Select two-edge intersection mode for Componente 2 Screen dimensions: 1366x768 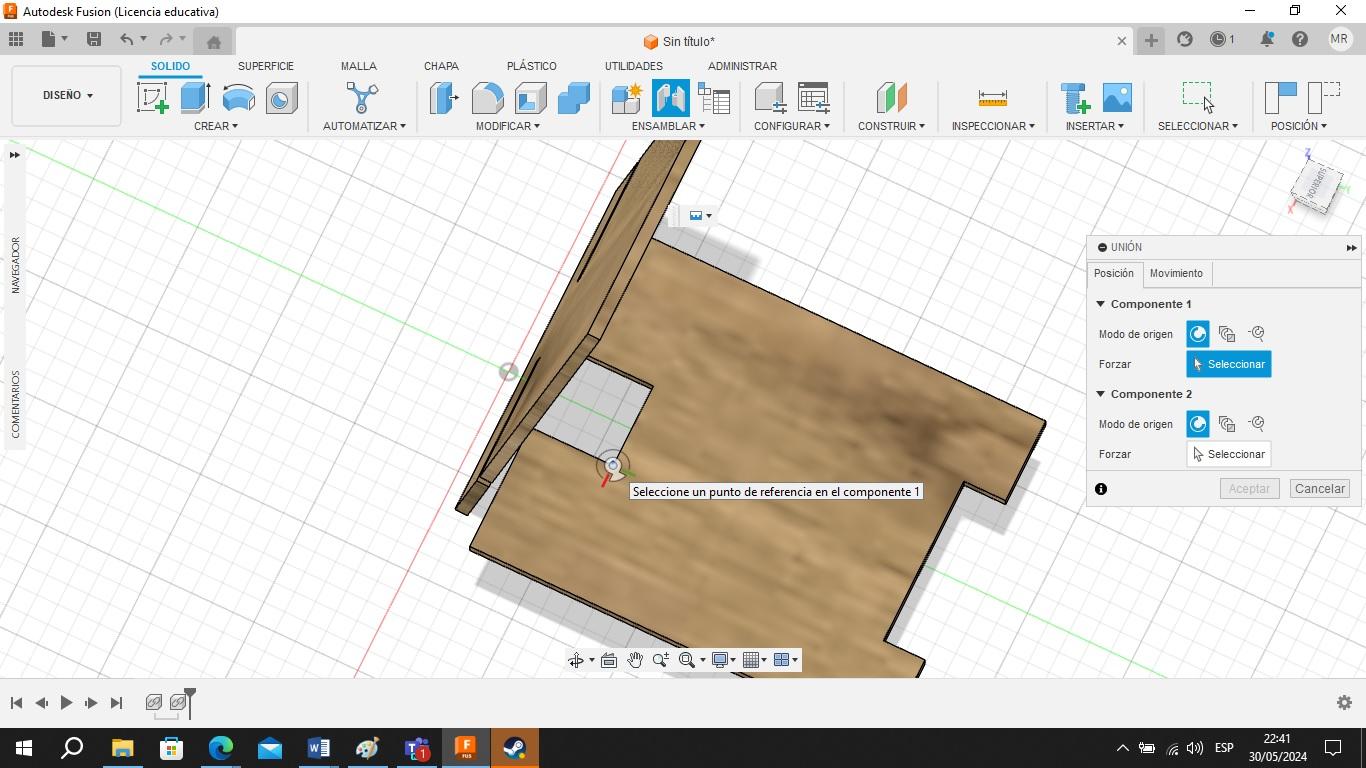(x=1257, y=424)
